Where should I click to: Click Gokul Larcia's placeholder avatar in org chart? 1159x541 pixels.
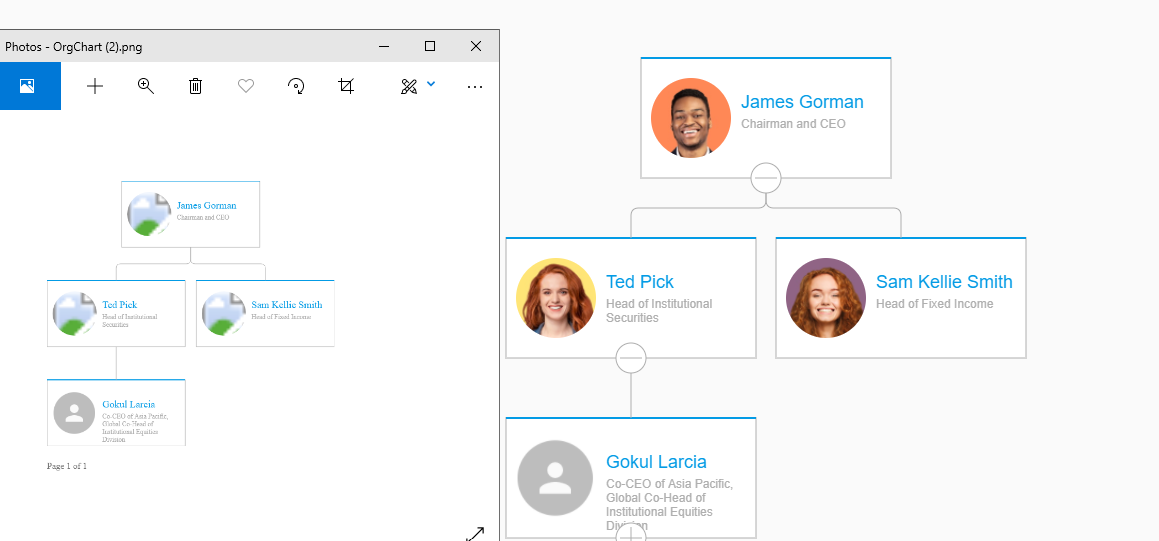coord(555,478)
